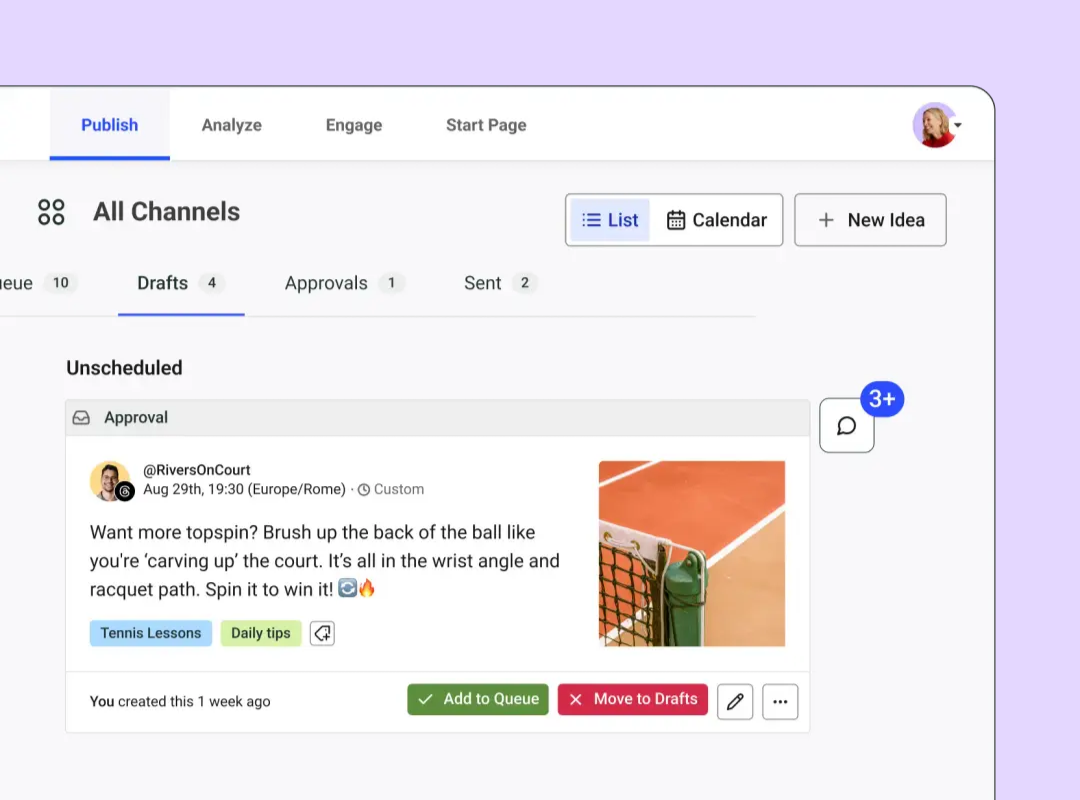Switch to Calendar view

pos(718,219)
